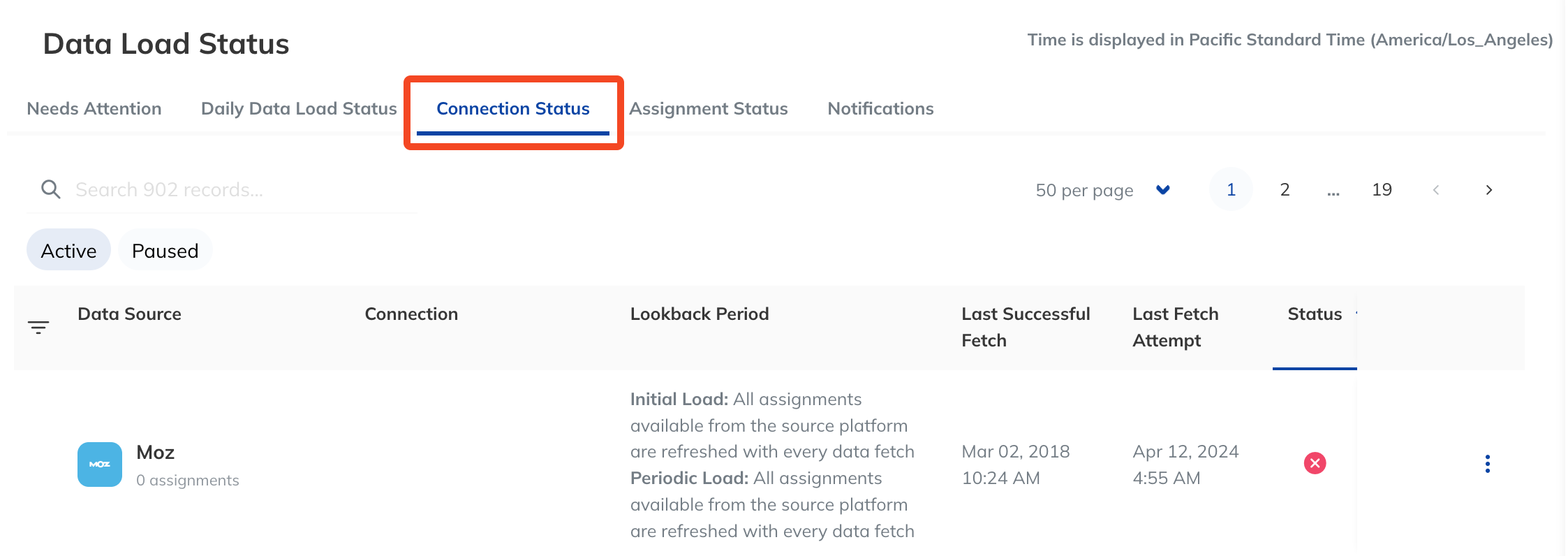Switch to the Notifications tab
This screenshot has width=1568, height=556.
tap(880, 109)
